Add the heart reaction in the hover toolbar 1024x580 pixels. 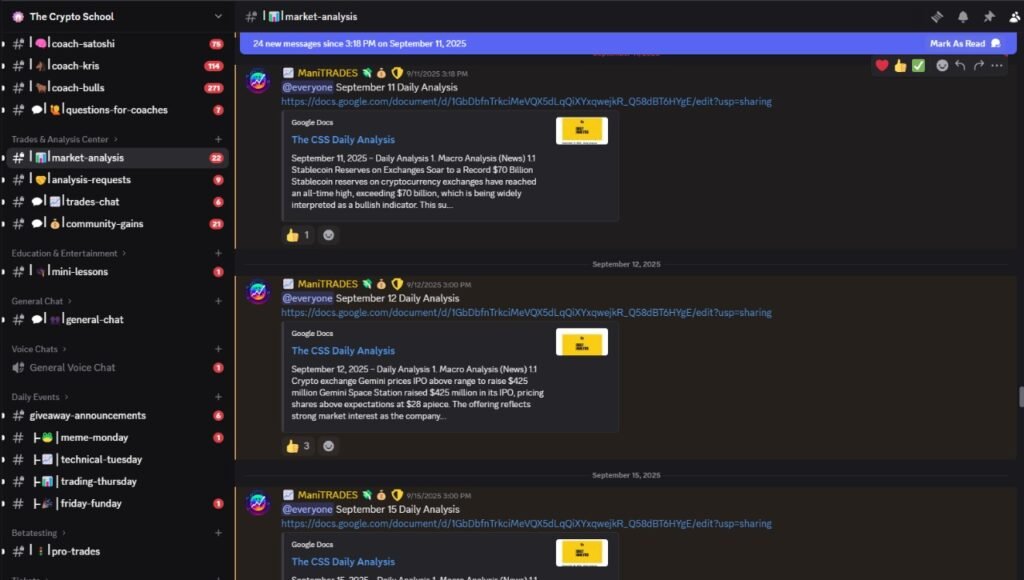882,65
